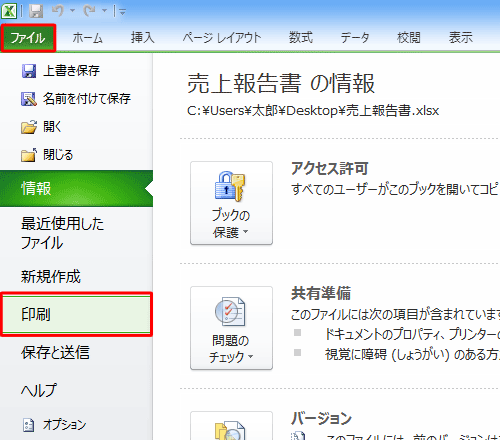Click the small document icon under バージョン
Screen dimensions: 500x440
click(298, 436)
